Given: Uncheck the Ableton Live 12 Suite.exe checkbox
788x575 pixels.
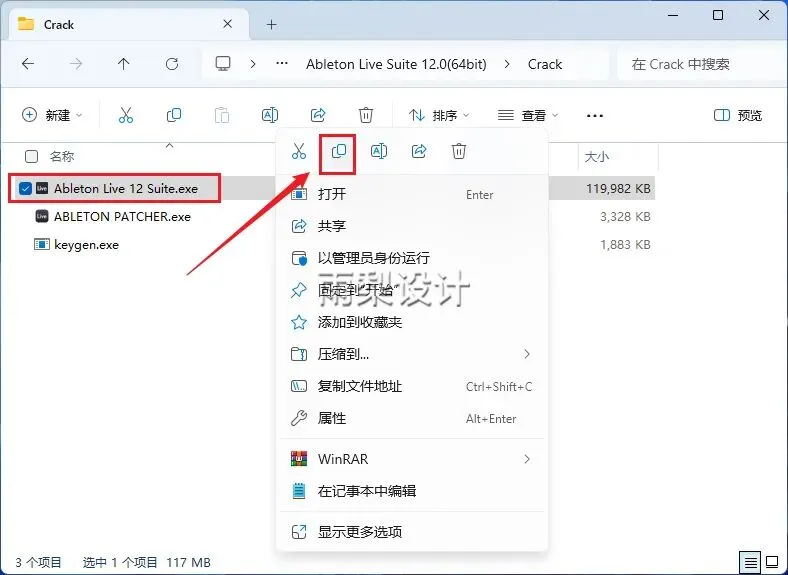Looking at the screenshot, I should click(25, 188).
